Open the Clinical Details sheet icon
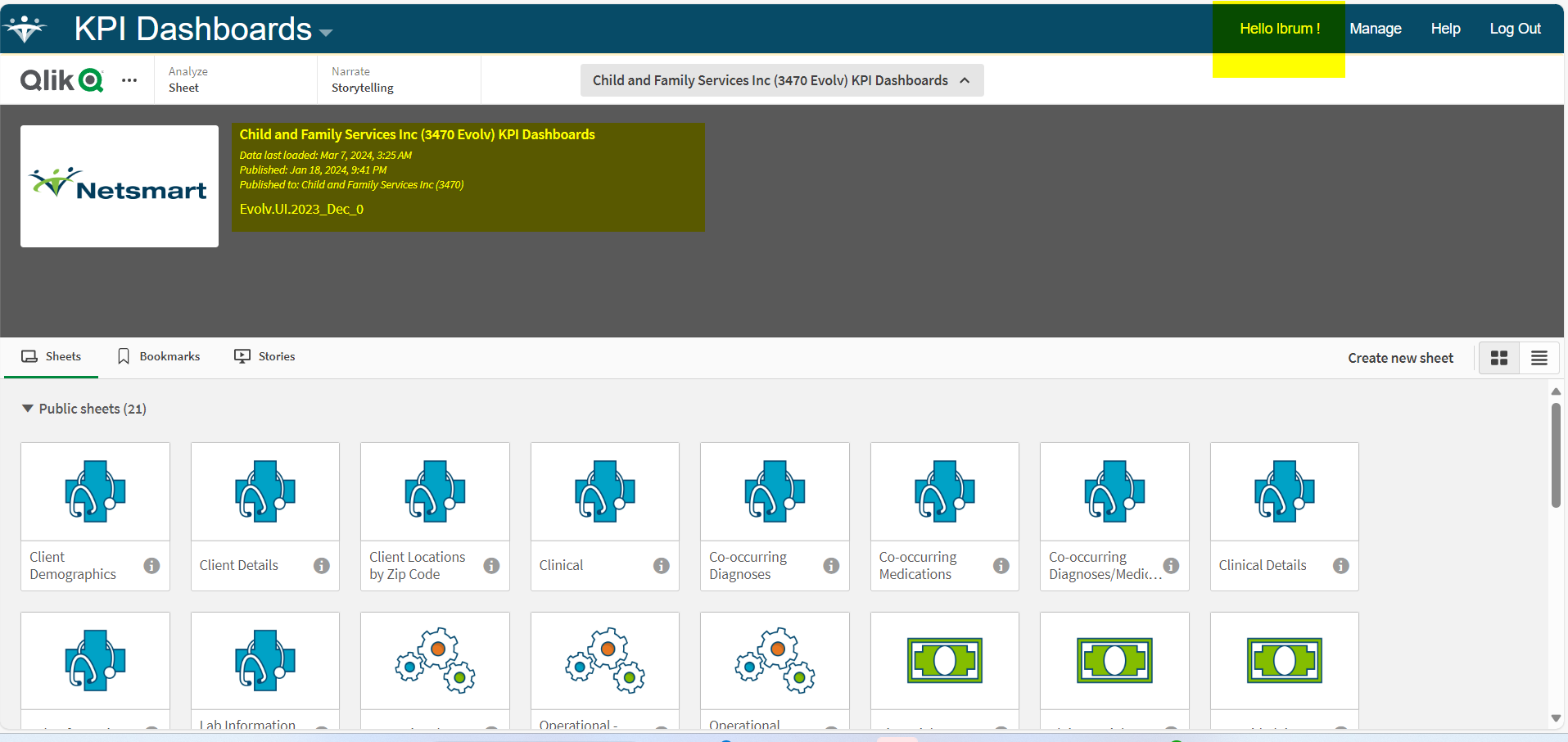 tap(1285, 491)
